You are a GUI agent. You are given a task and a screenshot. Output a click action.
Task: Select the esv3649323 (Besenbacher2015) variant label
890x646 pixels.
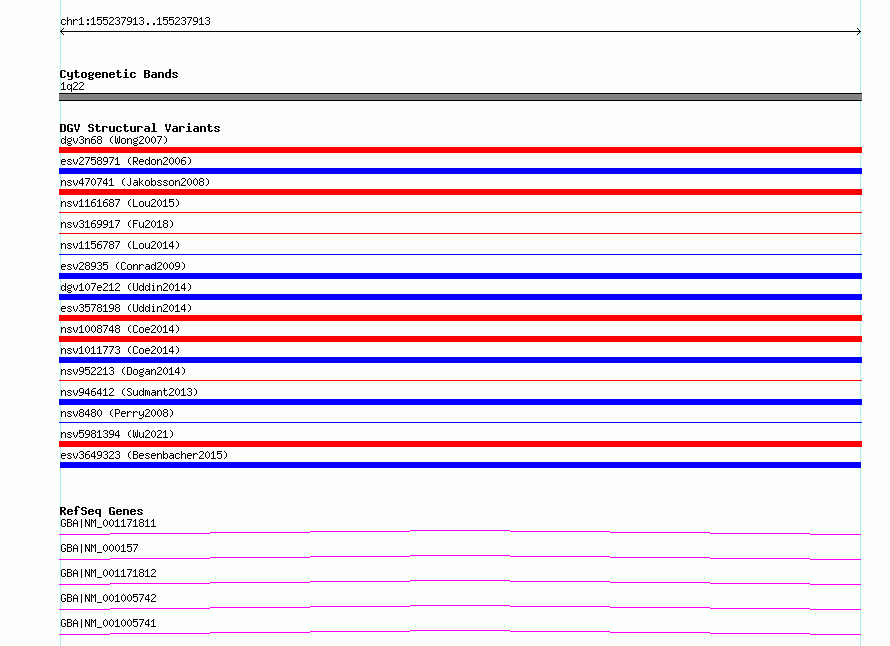(x=144, y=455)
